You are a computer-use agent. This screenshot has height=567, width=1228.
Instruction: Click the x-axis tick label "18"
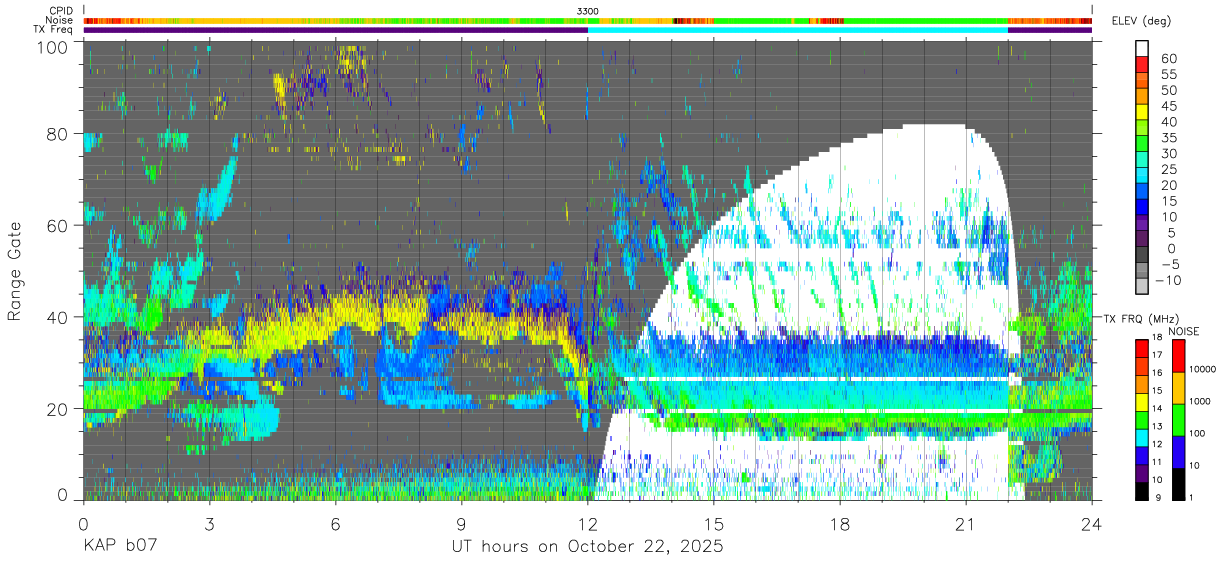click(x=840, y=523)
